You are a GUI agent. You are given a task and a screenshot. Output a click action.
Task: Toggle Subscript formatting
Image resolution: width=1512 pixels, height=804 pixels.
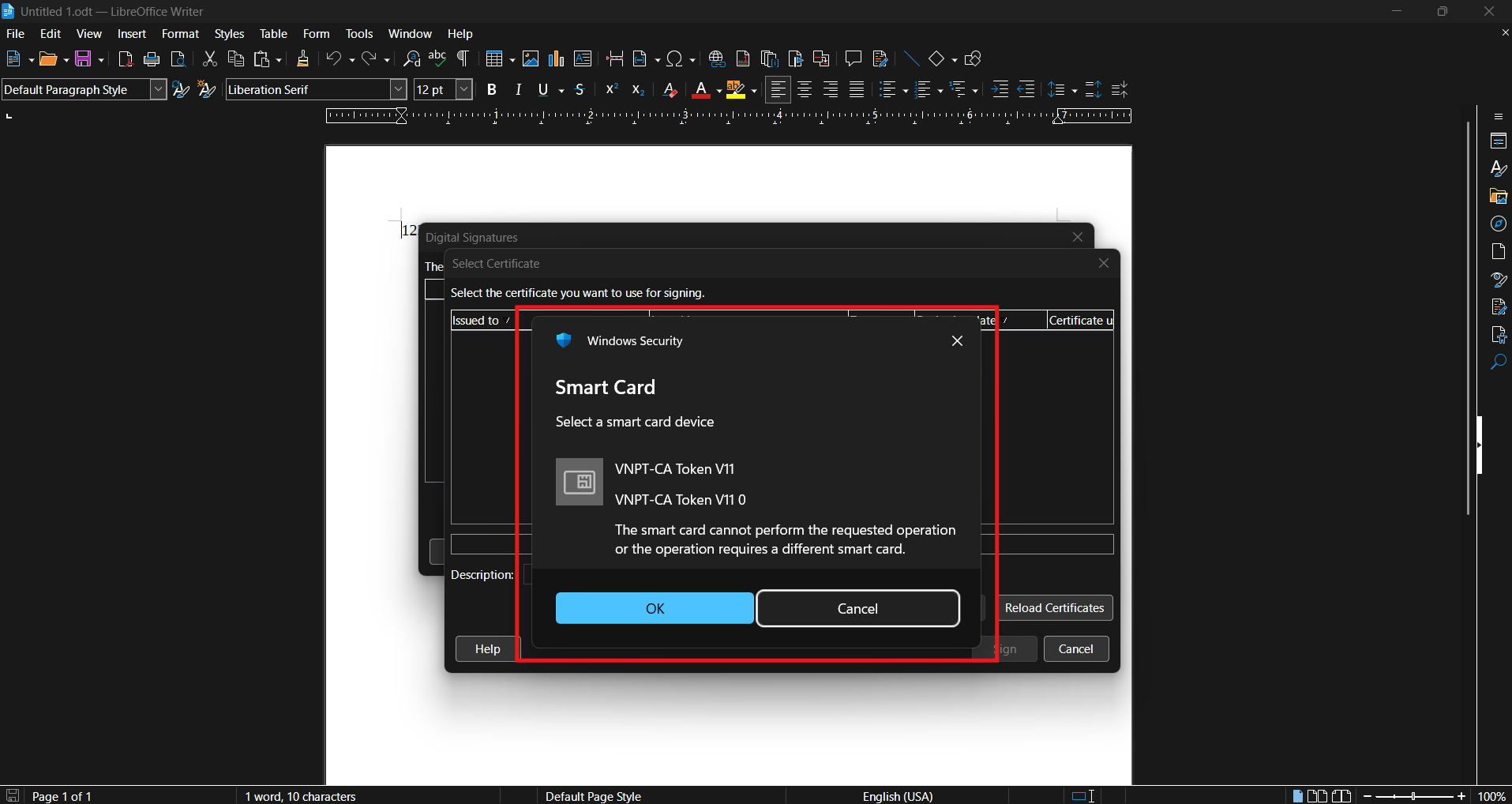pos(638,90)
